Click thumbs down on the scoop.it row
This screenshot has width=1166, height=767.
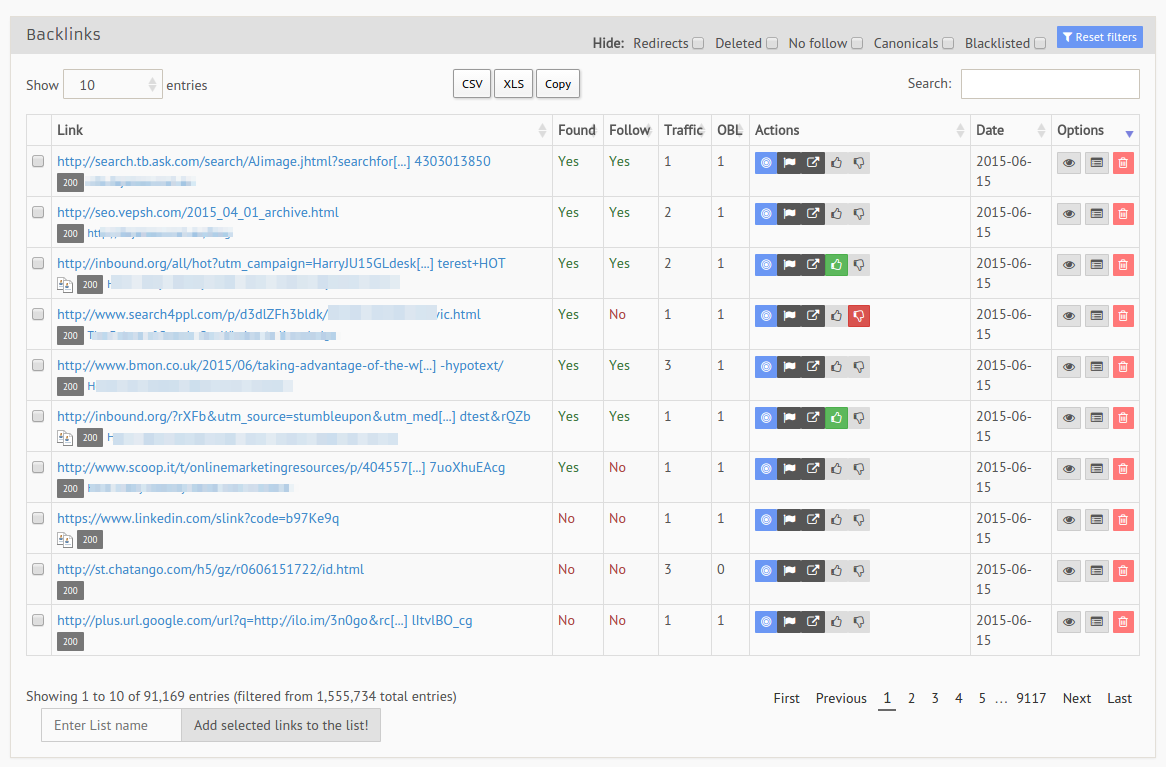(858, 468)
